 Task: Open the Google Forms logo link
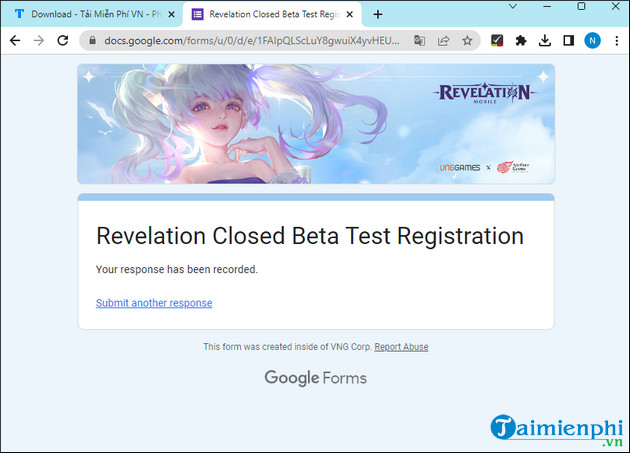pos(315,378)
